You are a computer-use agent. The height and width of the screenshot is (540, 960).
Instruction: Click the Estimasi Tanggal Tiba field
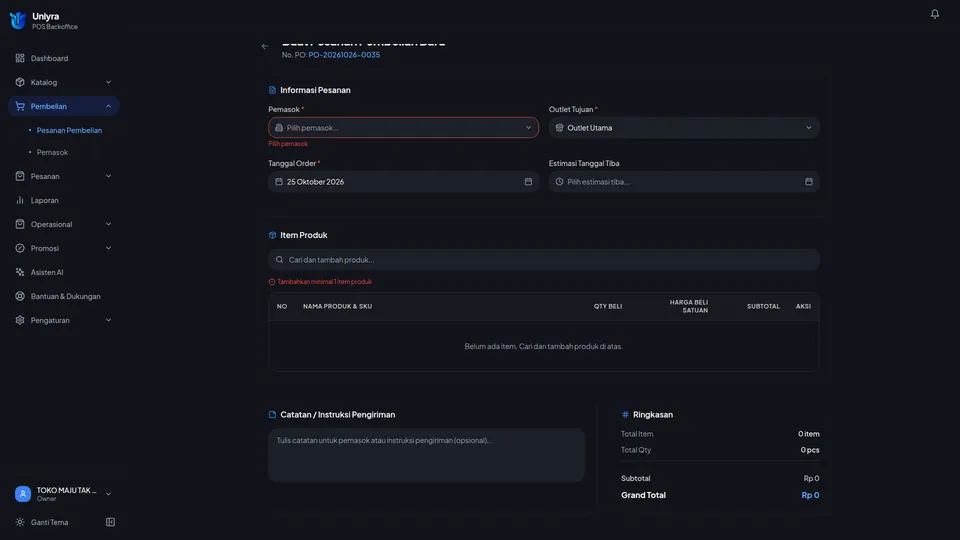(684, 182)
